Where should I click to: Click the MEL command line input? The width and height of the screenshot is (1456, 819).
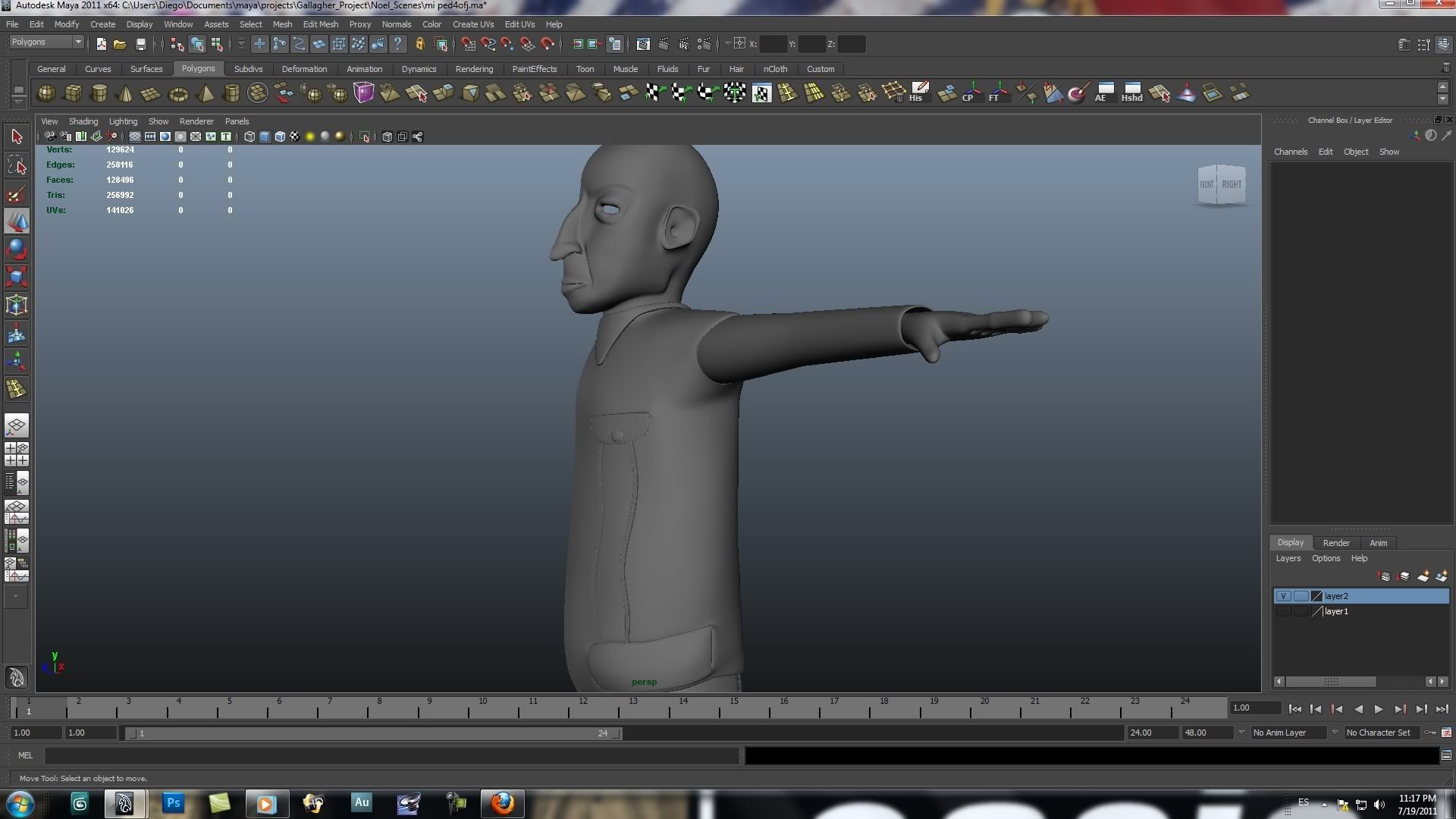click(x=392, y=755)
